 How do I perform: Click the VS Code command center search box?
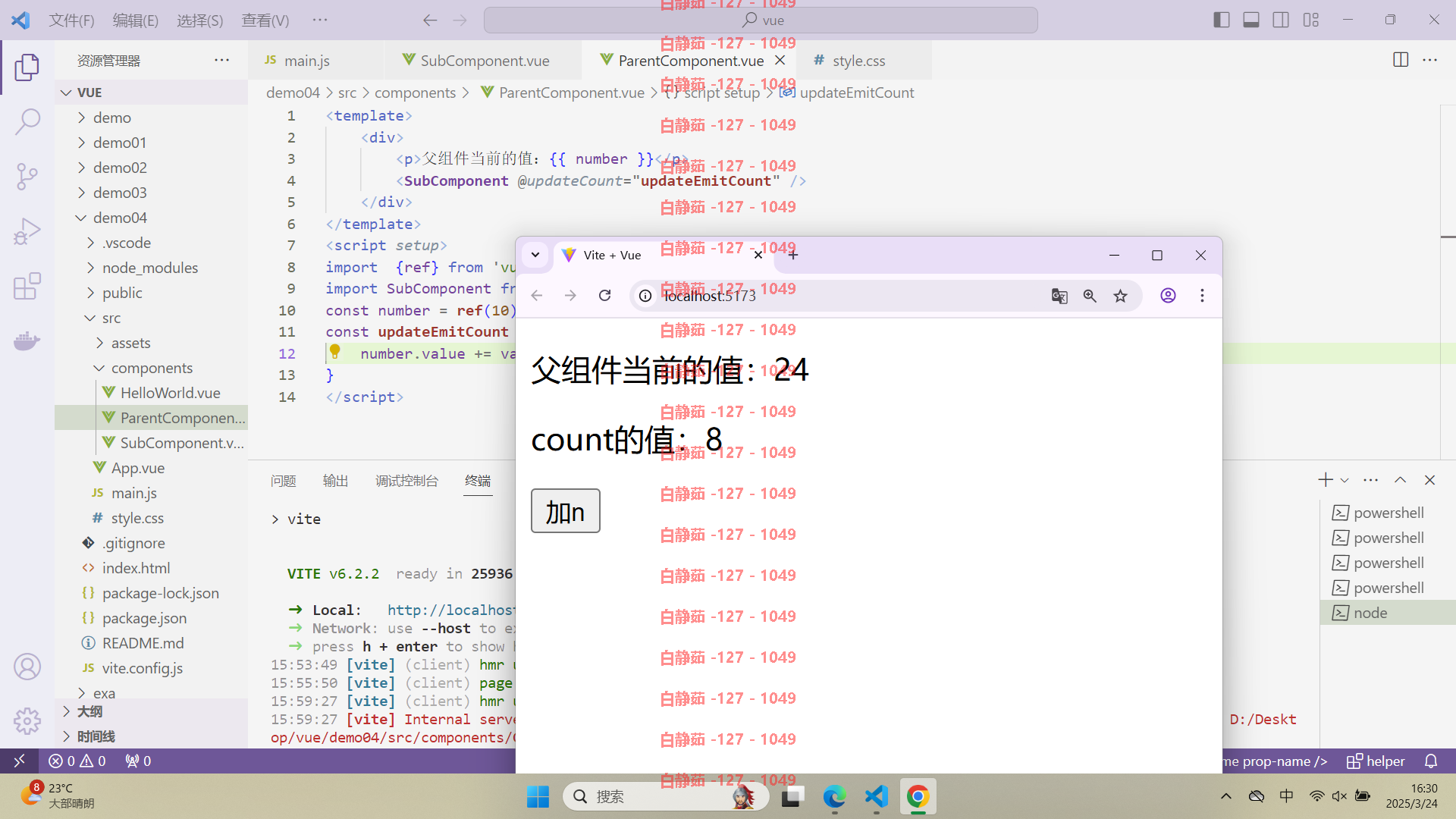[x=761, y=20]
